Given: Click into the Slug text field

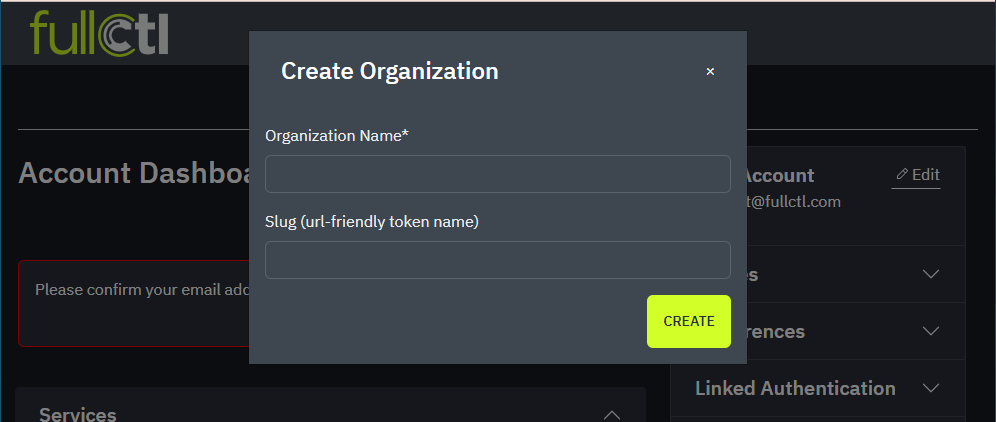Looking at the screenshot, I should pyautogui.click(x=497, y=260).
